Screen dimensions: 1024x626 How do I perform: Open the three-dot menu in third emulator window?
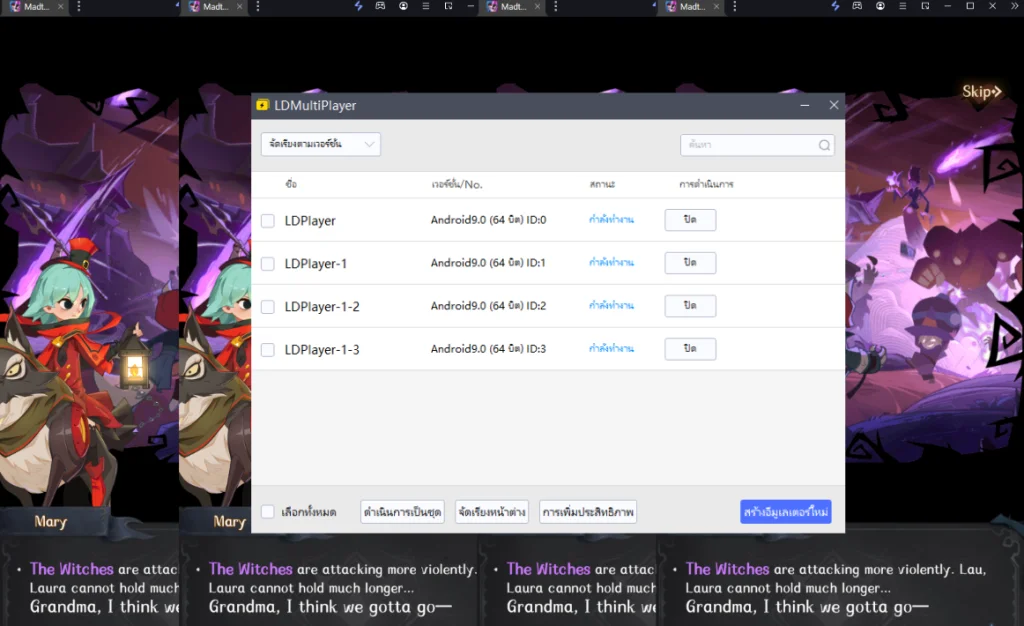[x=556, y=6]
